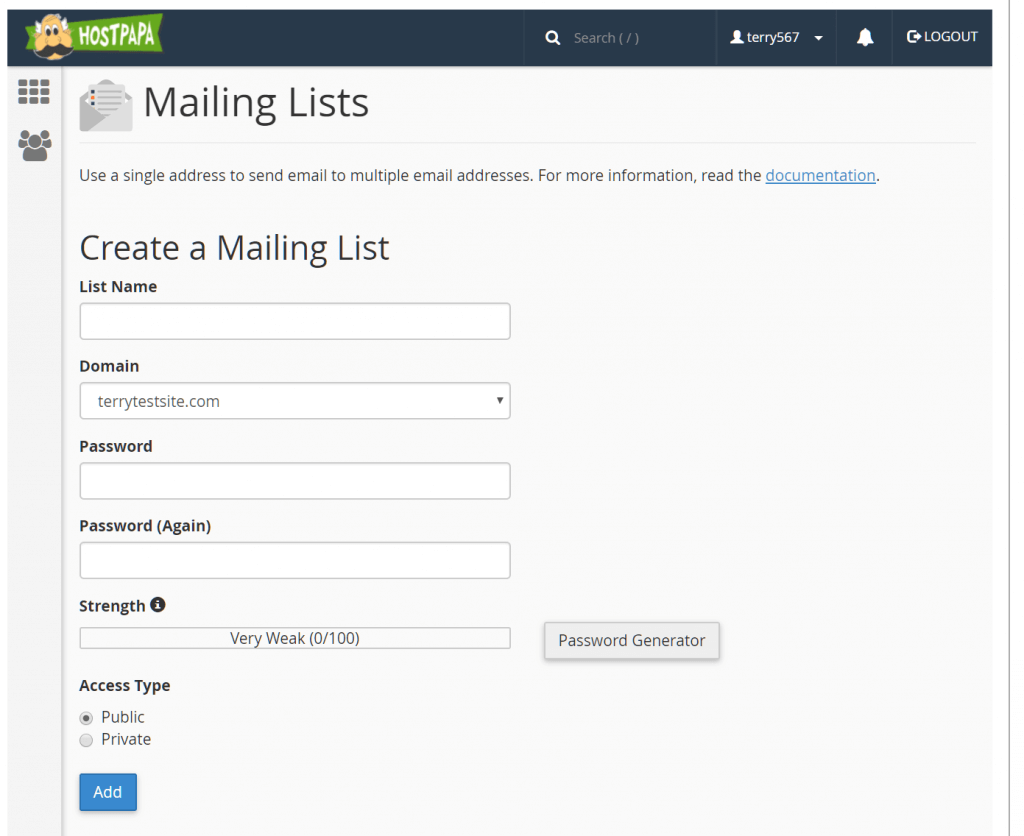Click the password strength meter bar

(x=295, y=638)
